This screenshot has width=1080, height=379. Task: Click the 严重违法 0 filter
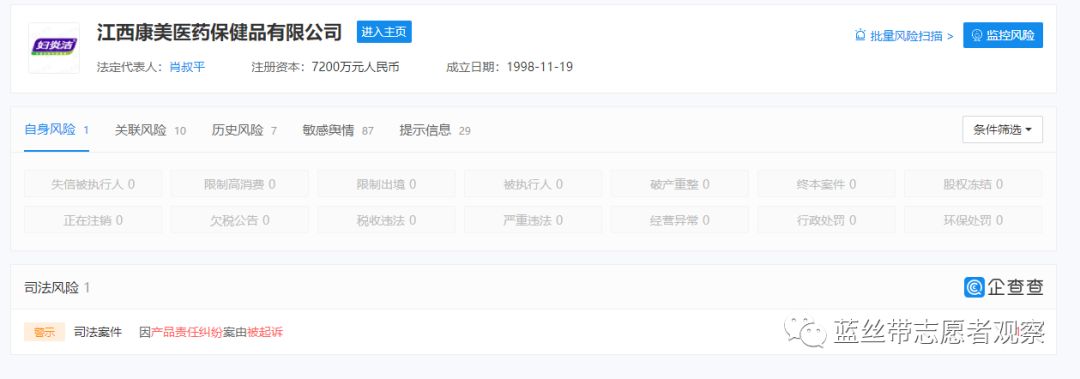point(533,220)
